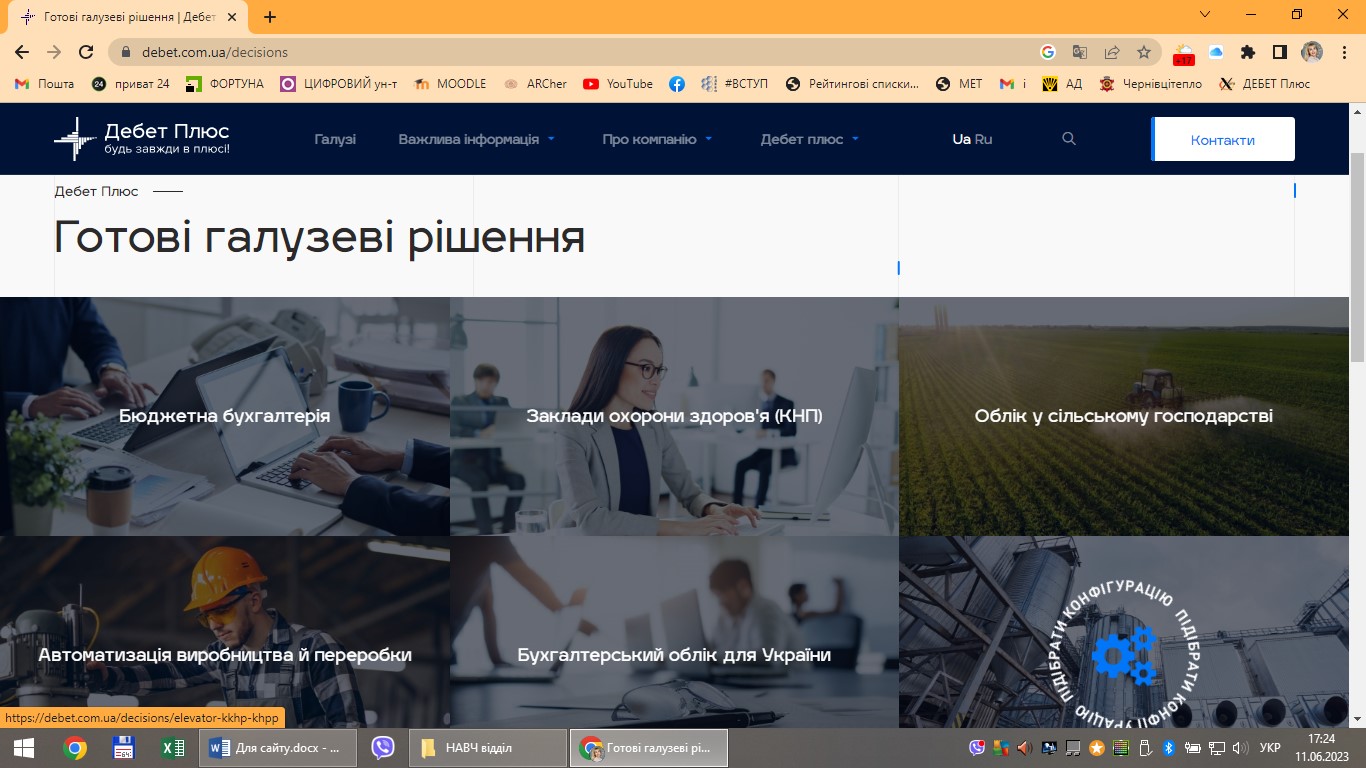Open the МЕТ bookmark
1366x768 pixels.
[x=959, y=84]
